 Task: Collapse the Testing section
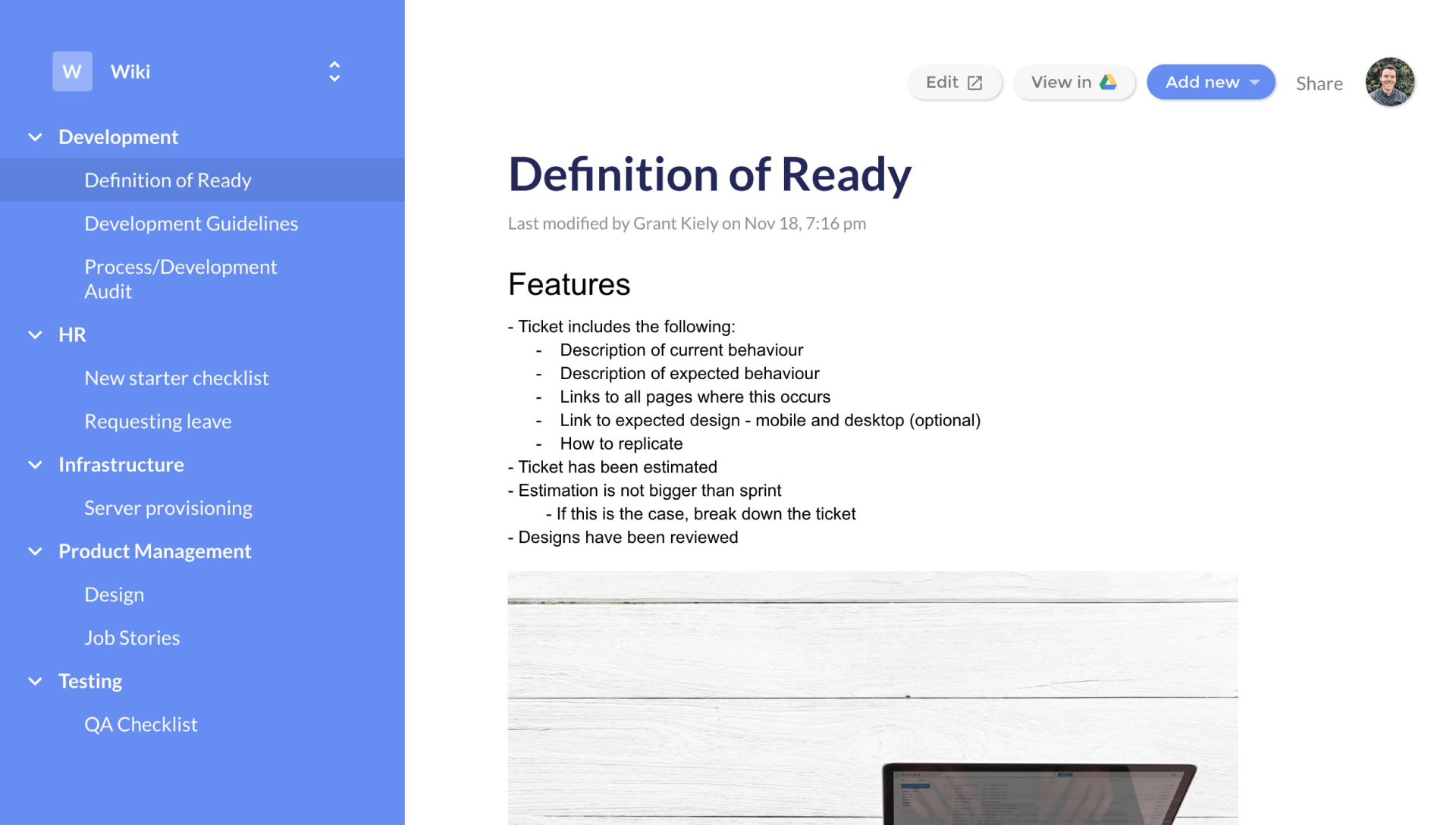[x=36, y=680]
